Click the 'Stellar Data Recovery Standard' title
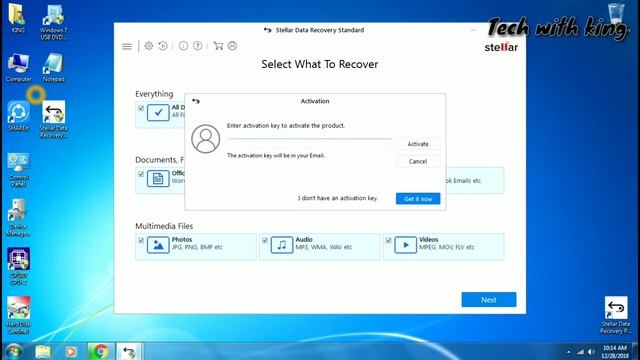The image size is (640, 360). click(x=320, y=30)
